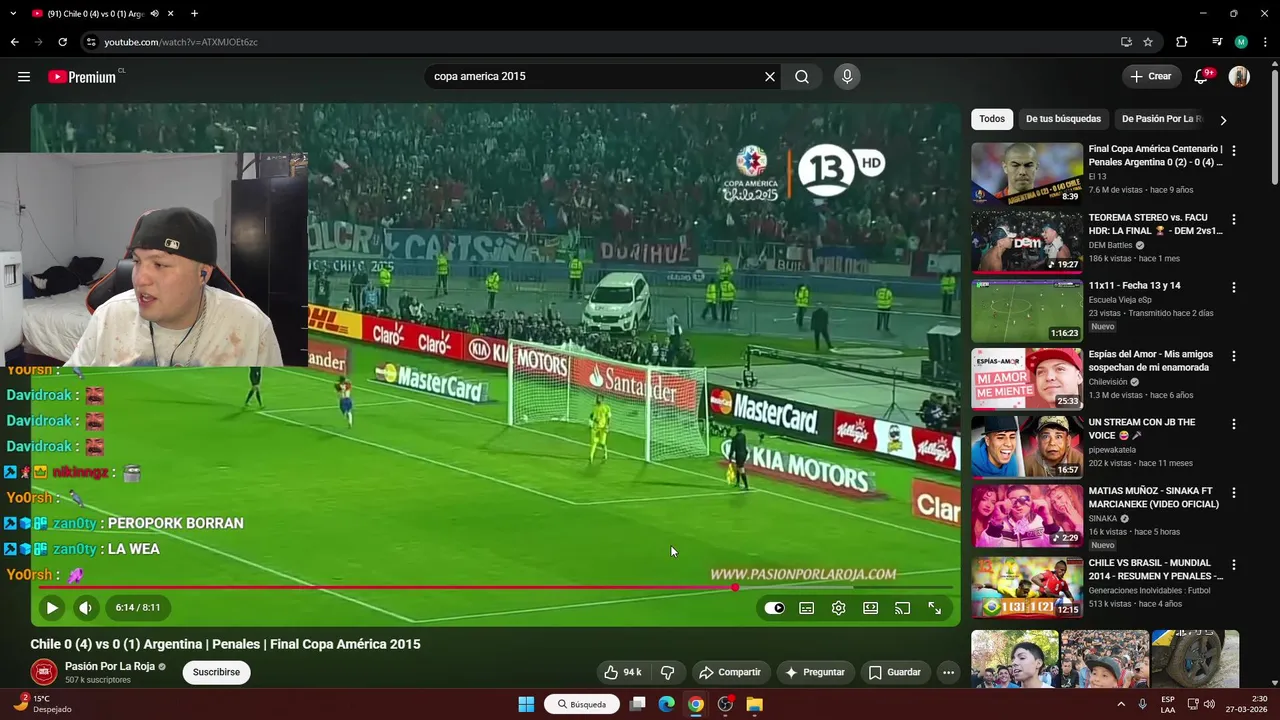
Task: Select the De Pasión Por La R chip
Action: 1161,119
